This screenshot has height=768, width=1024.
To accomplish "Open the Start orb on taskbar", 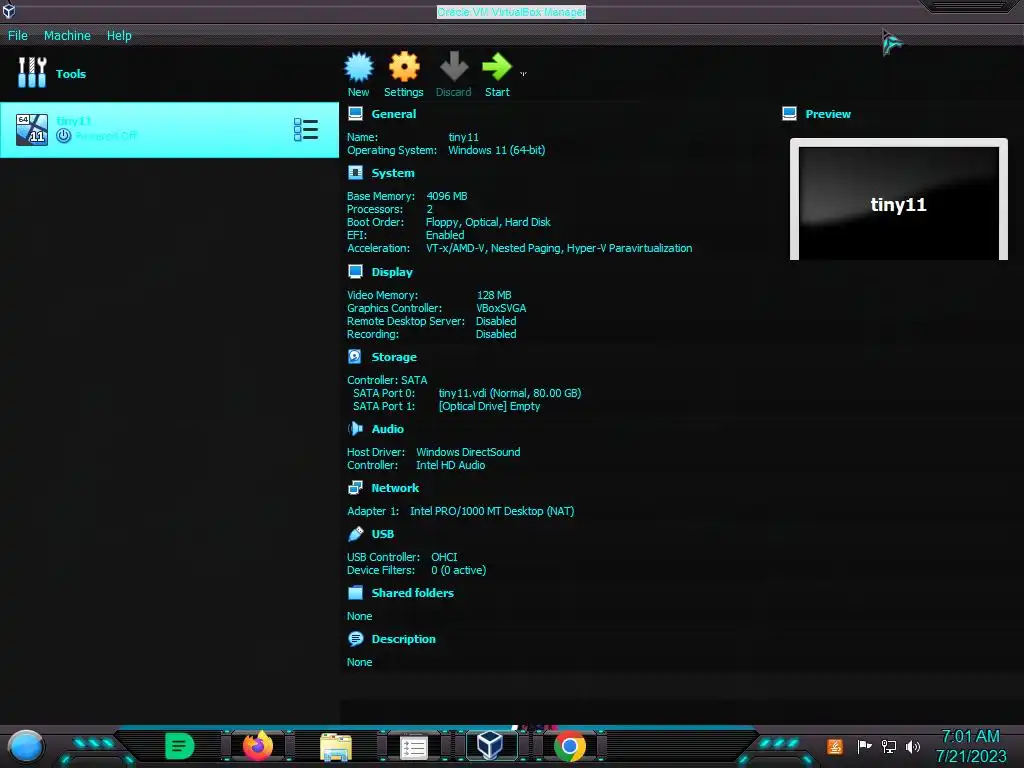I will pyautogui.click(x=26, y=746).
